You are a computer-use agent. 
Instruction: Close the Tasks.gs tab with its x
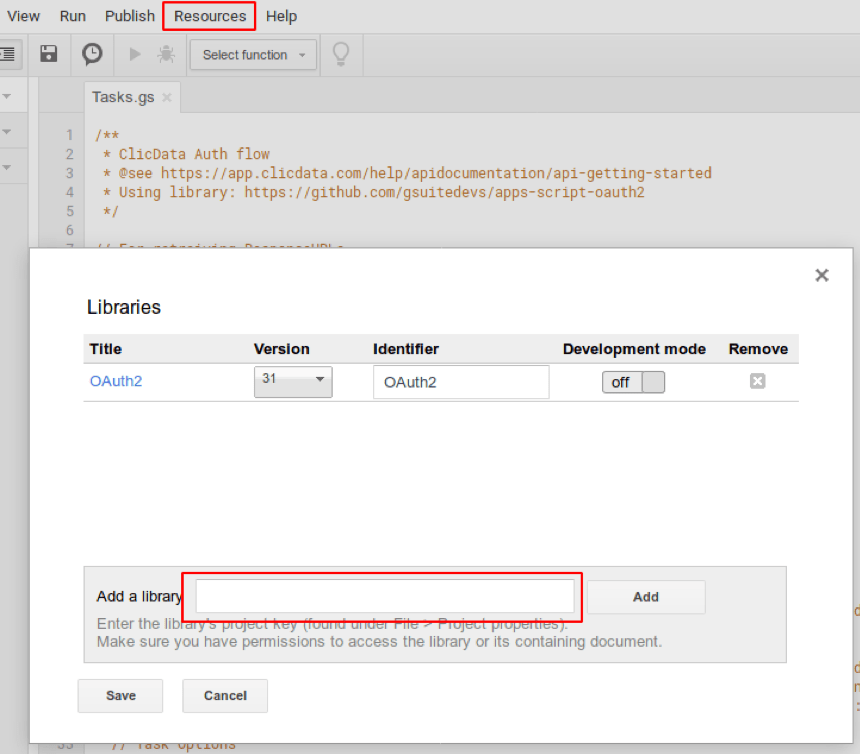pyautogui.click(x=167, y=98)
